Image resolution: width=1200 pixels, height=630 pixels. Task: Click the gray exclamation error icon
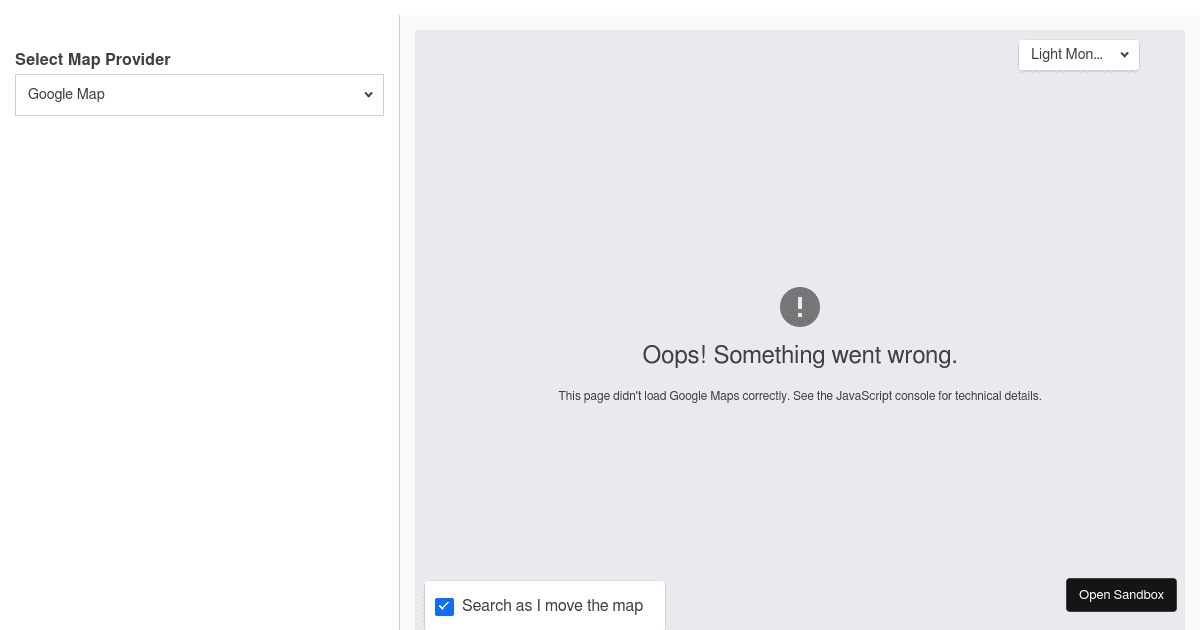click(799, 307)
